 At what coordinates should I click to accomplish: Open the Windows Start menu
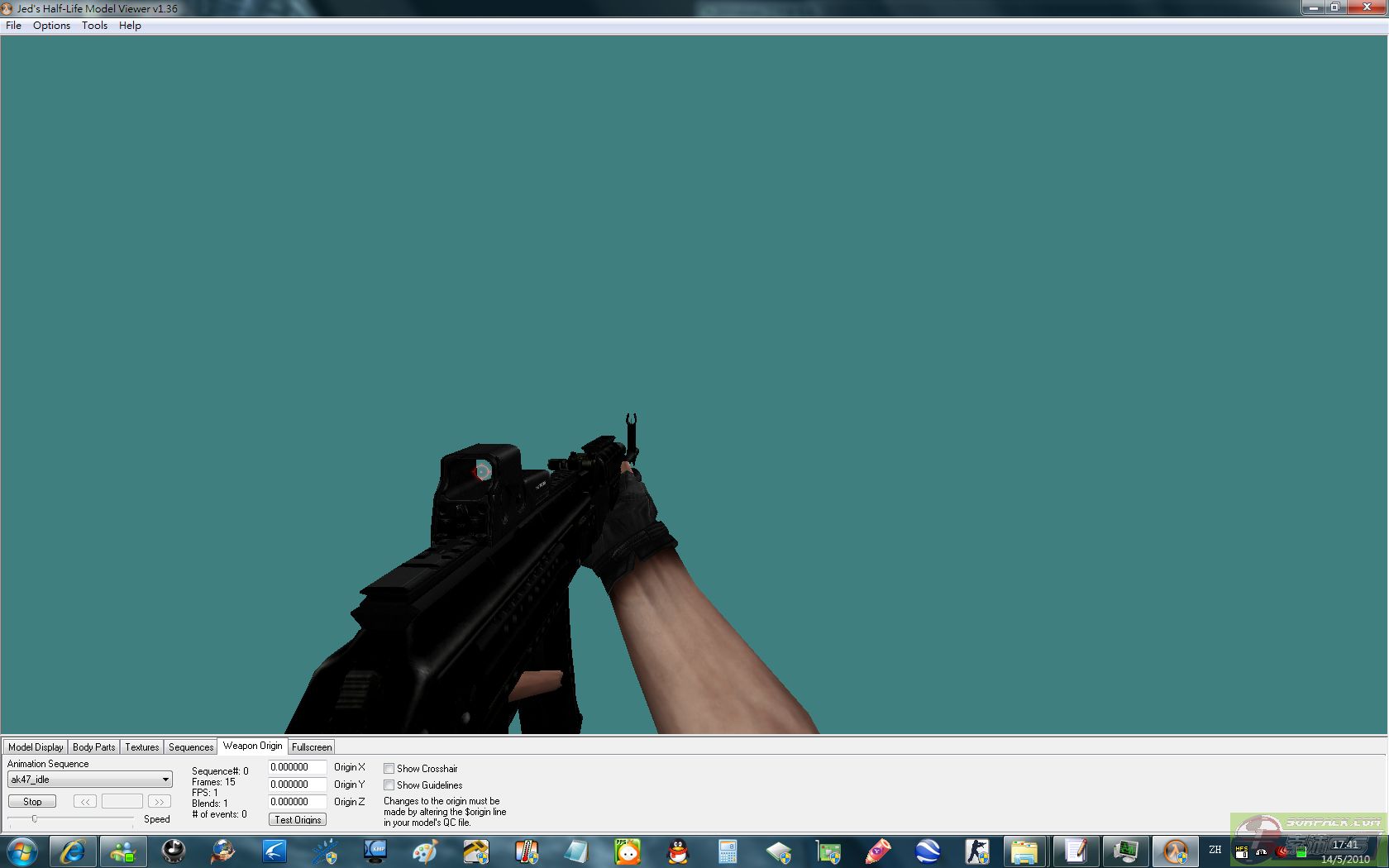tap(22, 851)
